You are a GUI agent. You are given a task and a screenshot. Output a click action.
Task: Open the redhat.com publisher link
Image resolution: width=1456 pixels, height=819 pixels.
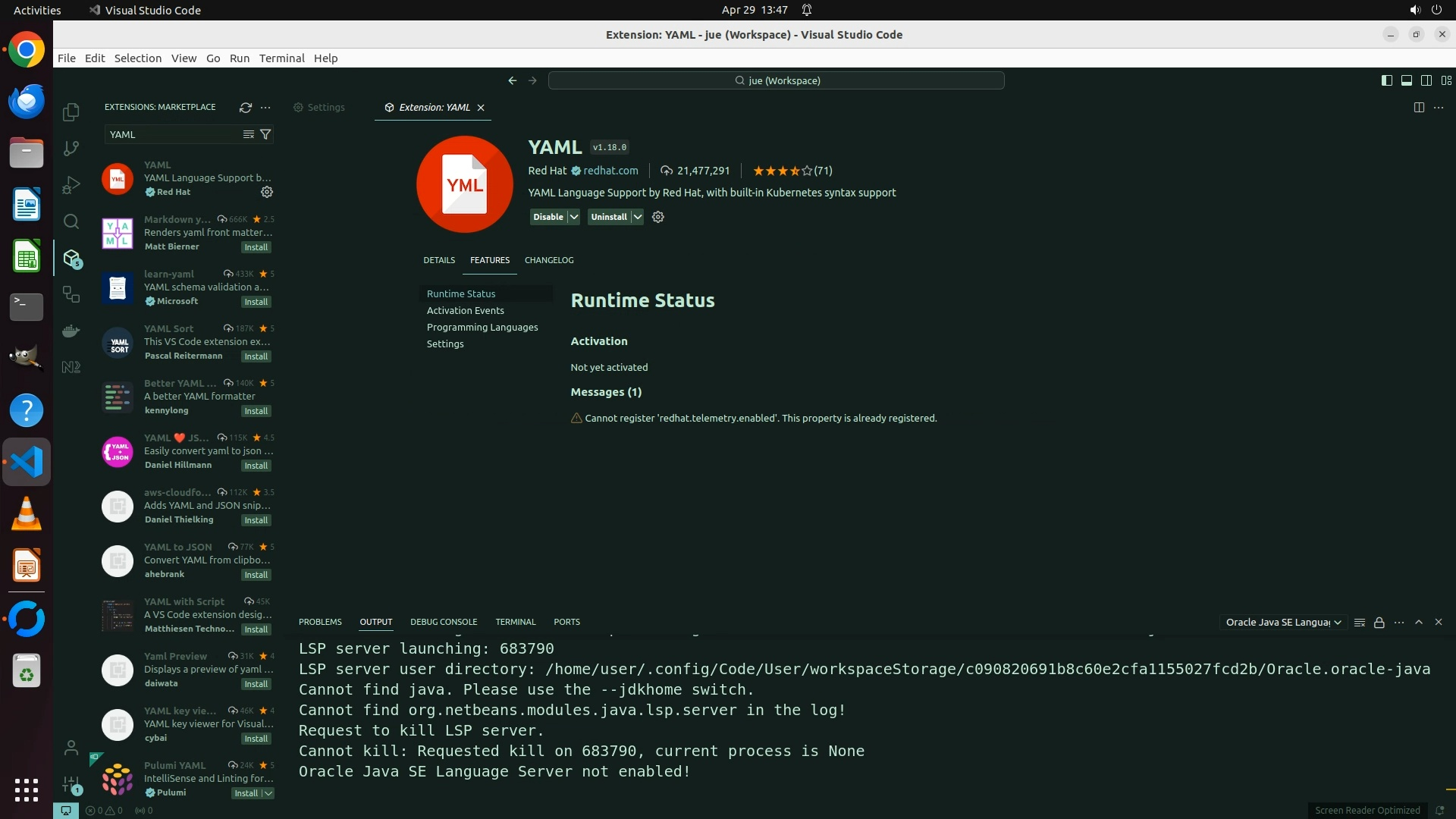[x=610, y=171]
